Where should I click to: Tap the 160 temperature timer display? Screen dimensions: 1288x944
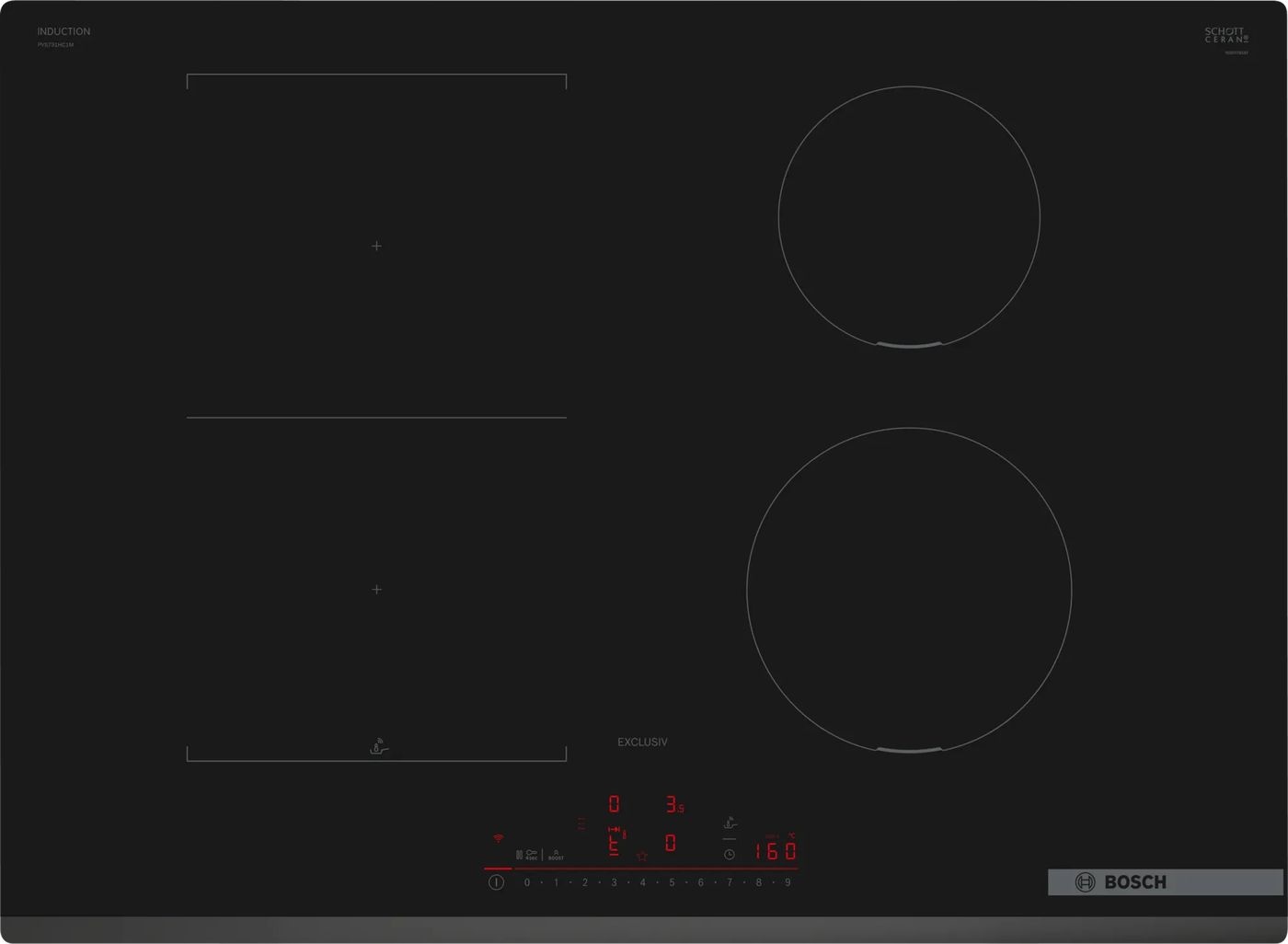pos(775,851)
